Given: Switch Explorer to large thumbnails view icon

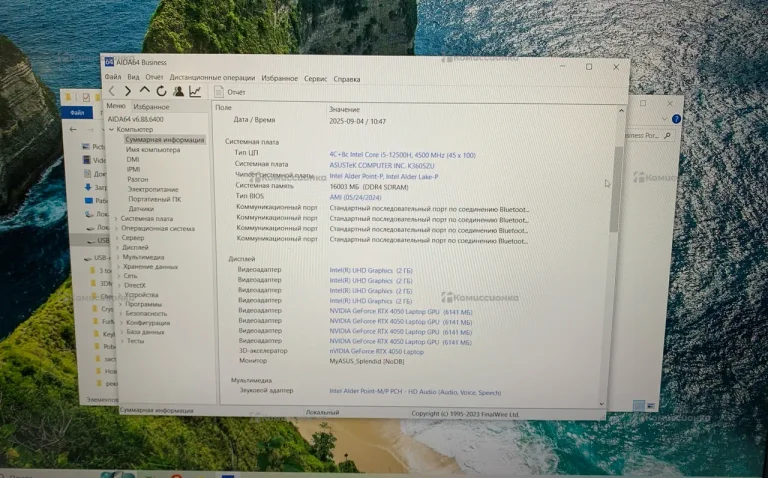Looking at the screenshot, I should coord(650,406).
